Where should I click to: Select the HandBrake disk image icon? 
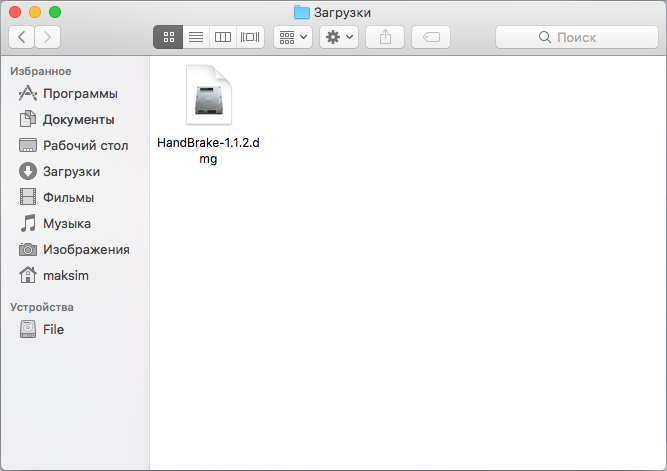[208, 95]
